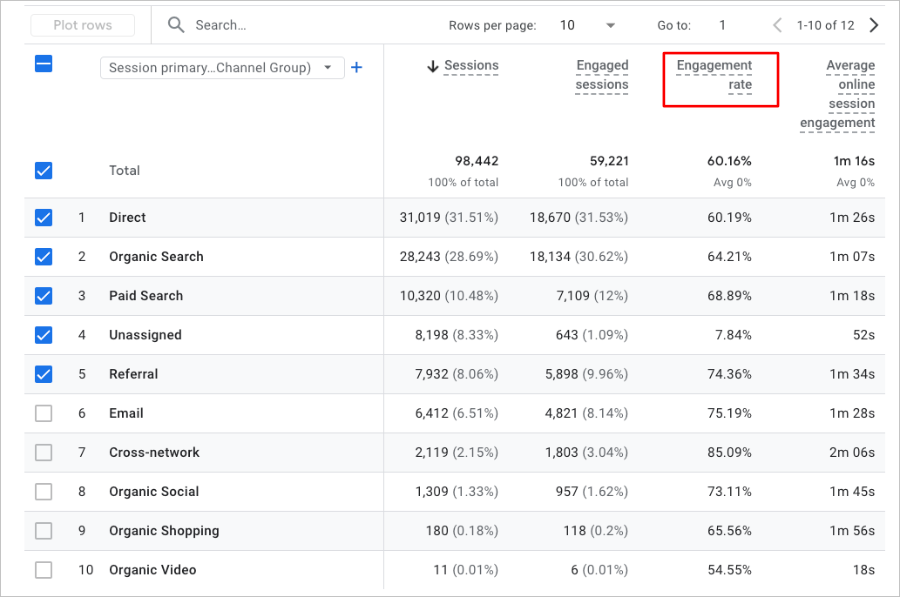Viewport: 900px width, 597px height.
Task: Check the Organic Video row checkbox
Action: (x=43, y=570)
